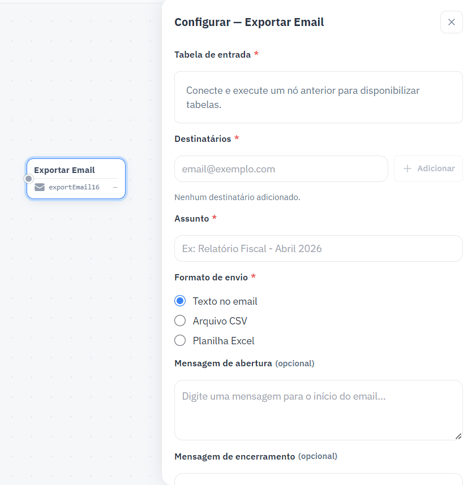Focus the Mensagem de encerramento textarea
Screen dimensions: 468x485
(x=318, y=479)
